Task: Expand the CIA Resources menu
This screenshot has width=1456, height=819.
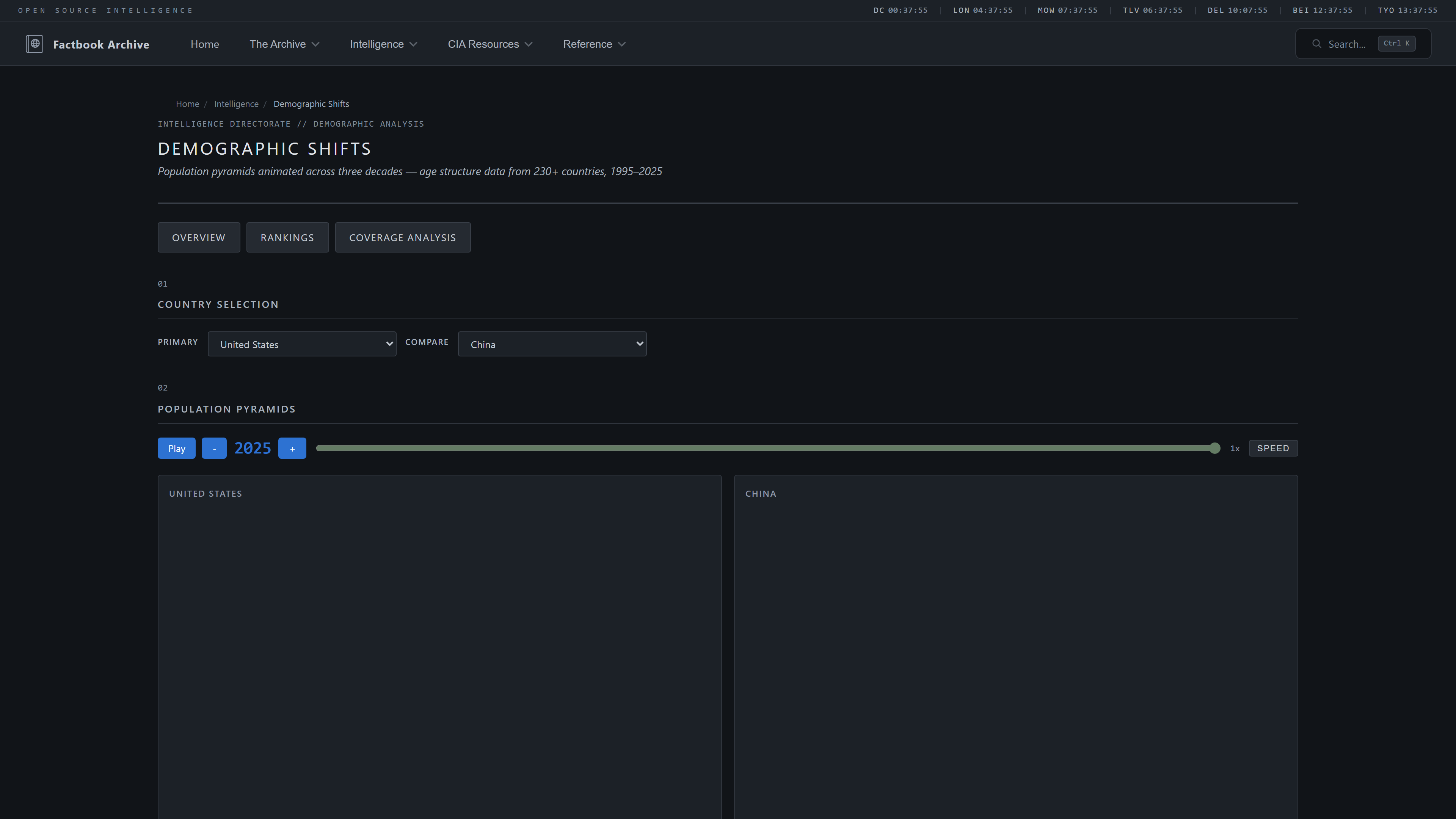Action: click(x=490, y=44)
